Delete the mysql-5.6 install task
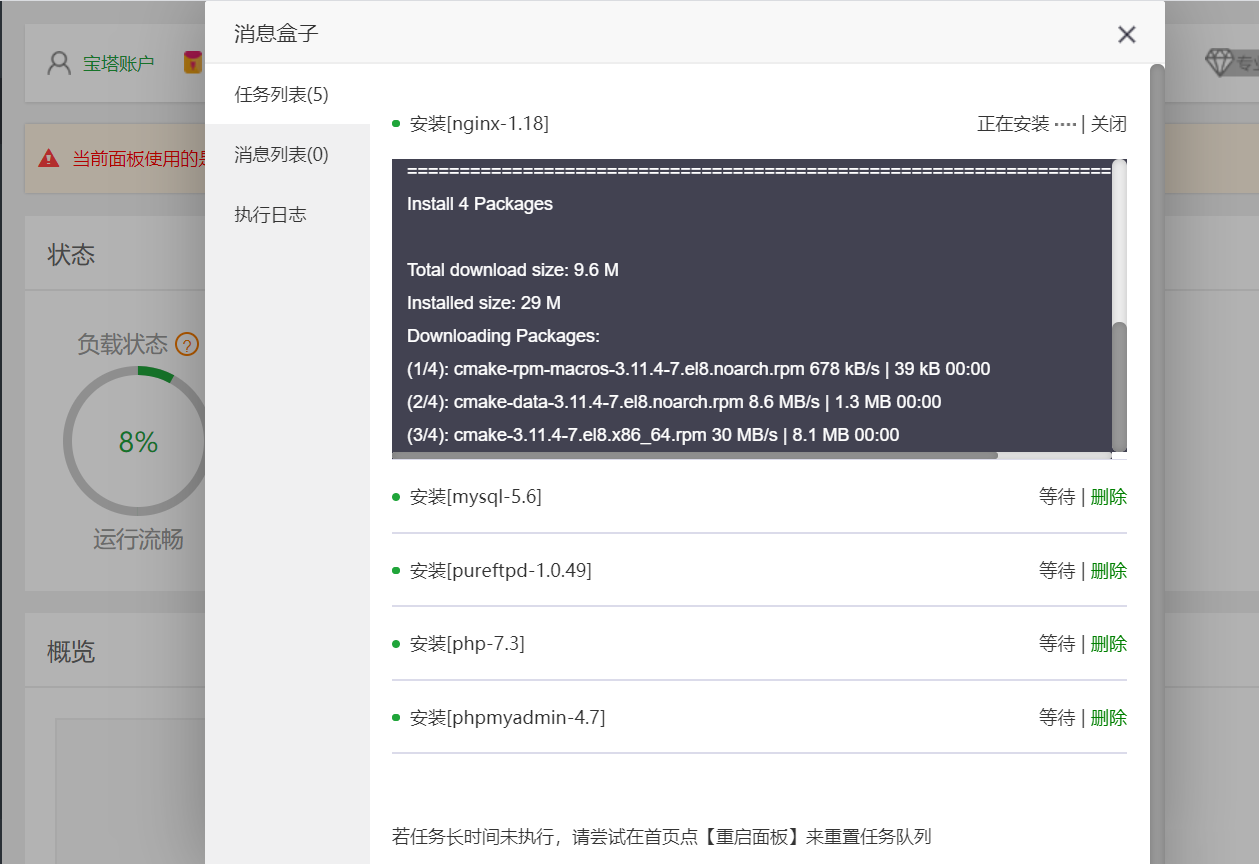Screen dimensions: 1259x864 click(1108, 497)
